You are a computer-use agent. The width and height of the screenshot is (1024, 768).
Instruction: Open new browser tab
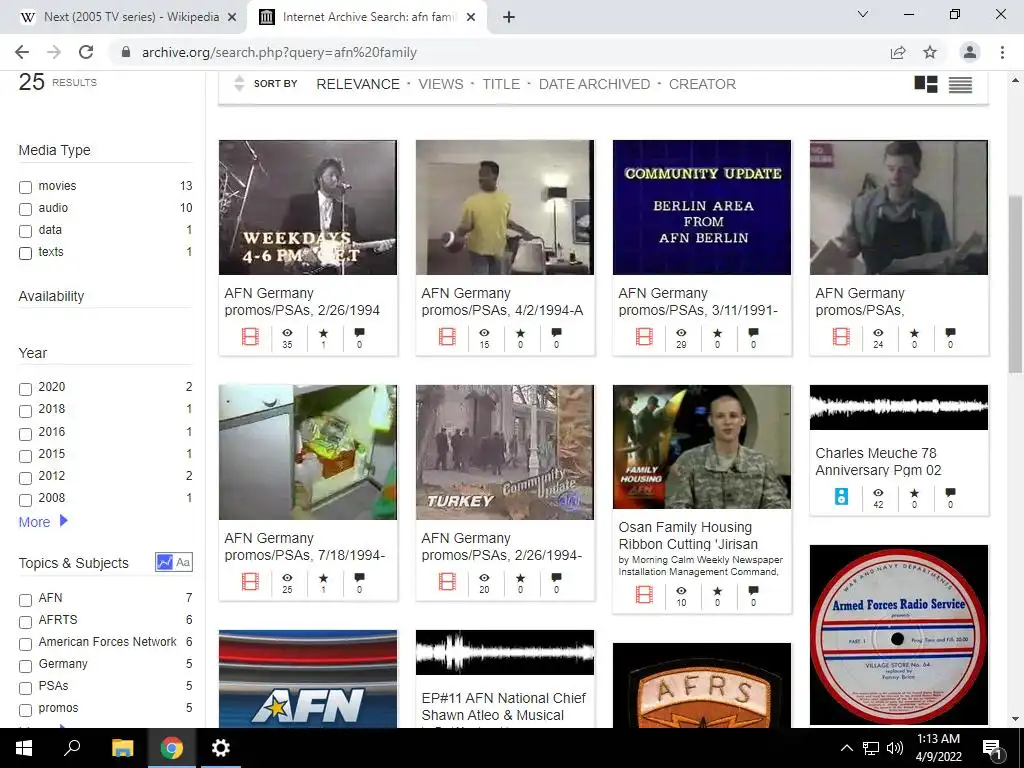509,17
